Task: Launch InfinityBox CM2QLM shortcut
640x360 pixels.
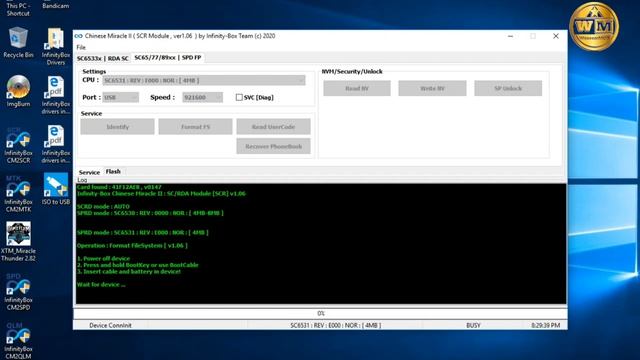Action: pyautogui.click(x=18, y=341)
